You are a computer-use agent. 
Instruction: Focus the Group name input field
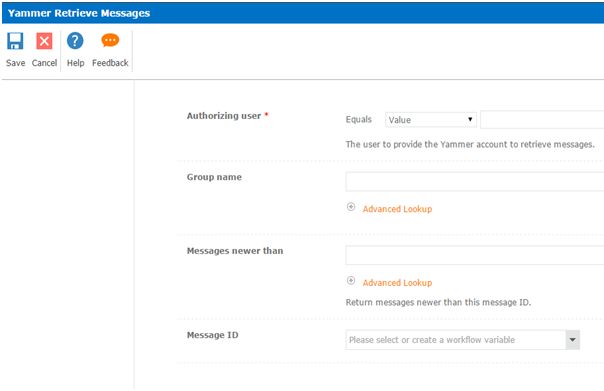475,181
